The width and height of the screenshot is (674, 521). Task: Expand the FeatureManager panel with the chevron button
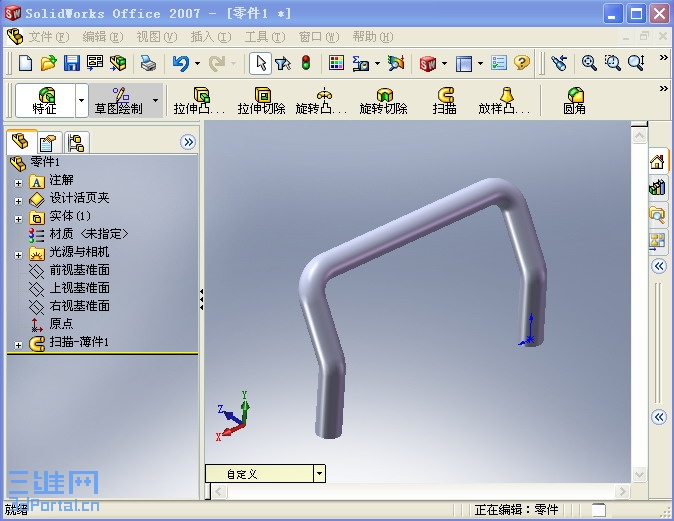pyautogui.click(x=188, y=142)
